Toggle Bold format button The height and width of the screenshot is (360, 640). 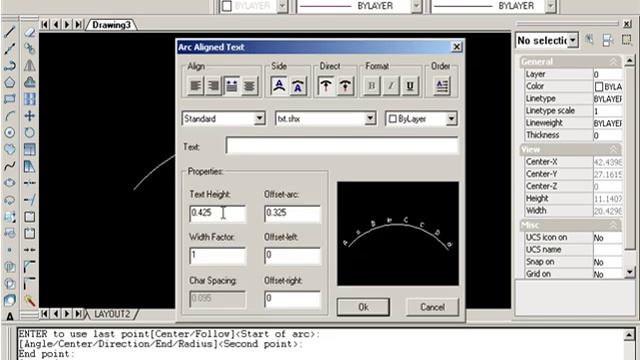[371, 86]
